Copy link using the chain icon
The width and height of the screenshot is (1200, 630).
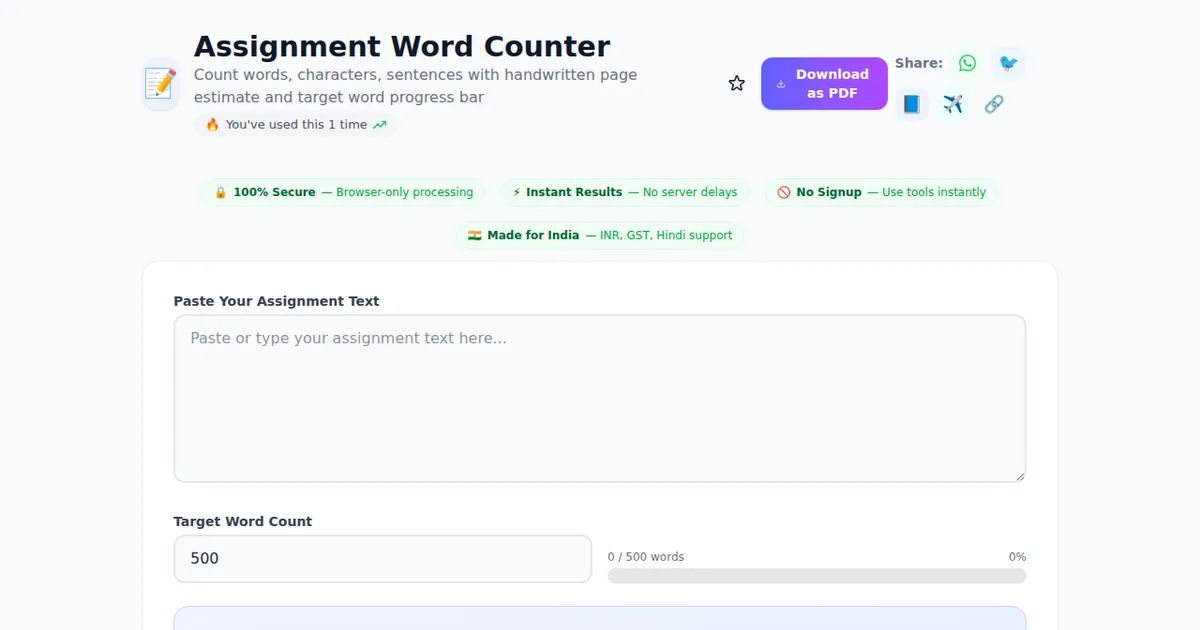coord(993,104)
